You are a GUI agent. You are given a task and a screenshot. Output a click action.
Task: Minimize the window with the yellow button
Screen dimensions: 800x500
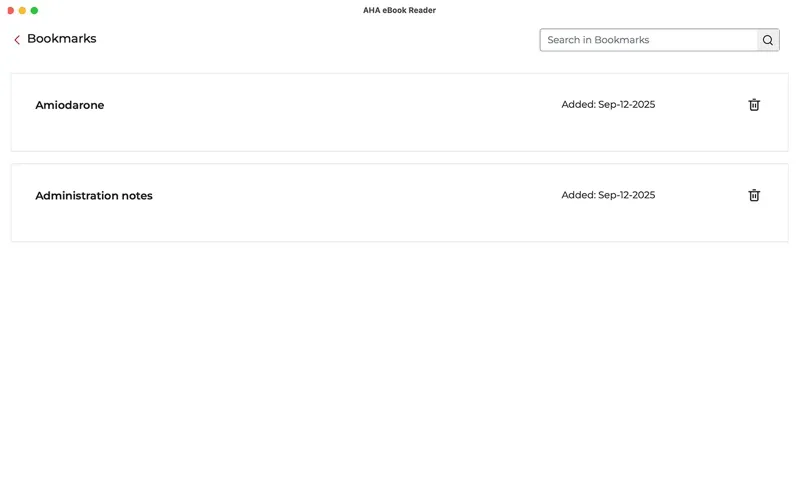[x=22, y=10]
